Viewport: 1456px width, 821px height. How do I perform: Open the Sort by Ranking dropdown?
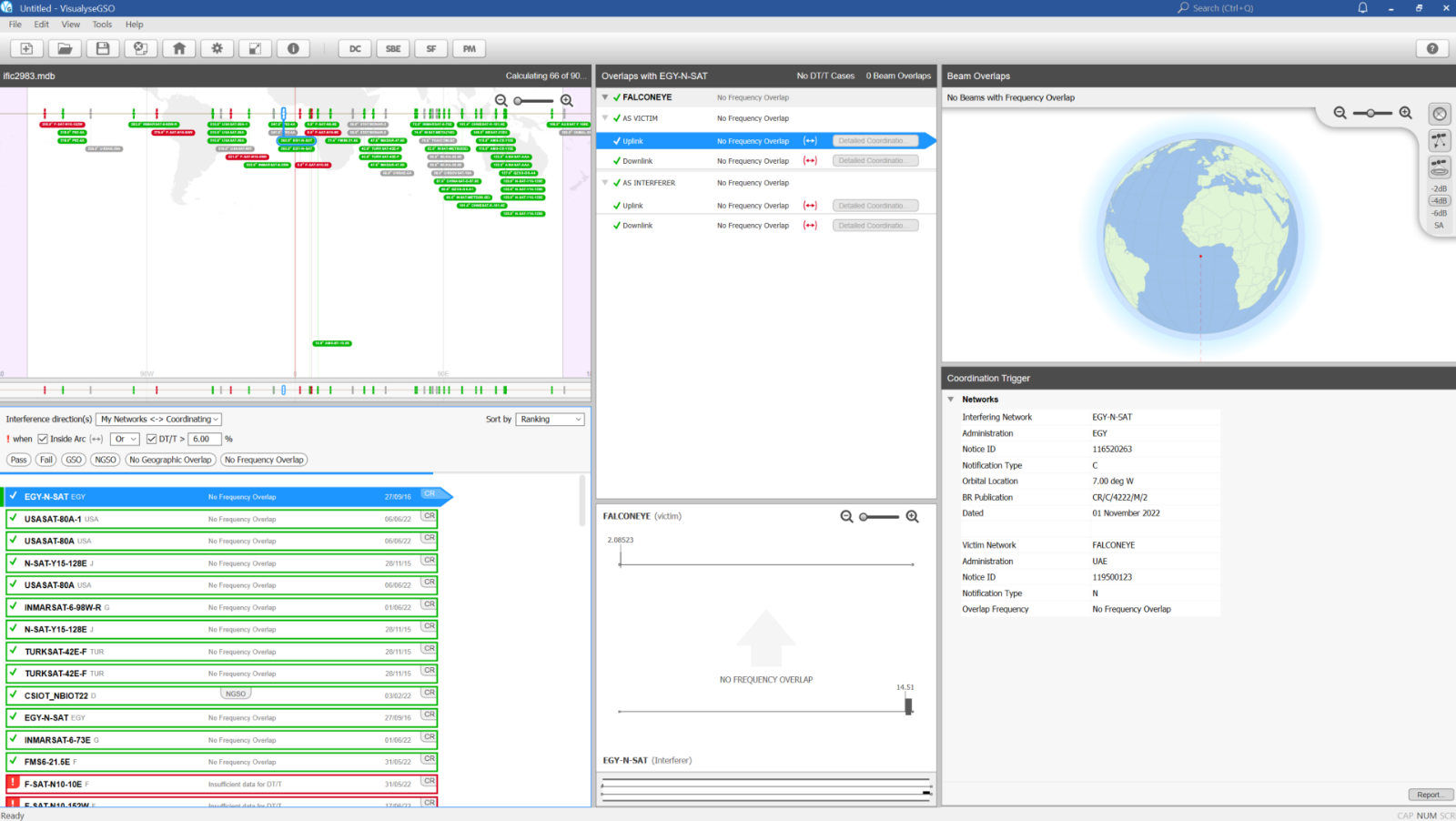click(551, 420)
